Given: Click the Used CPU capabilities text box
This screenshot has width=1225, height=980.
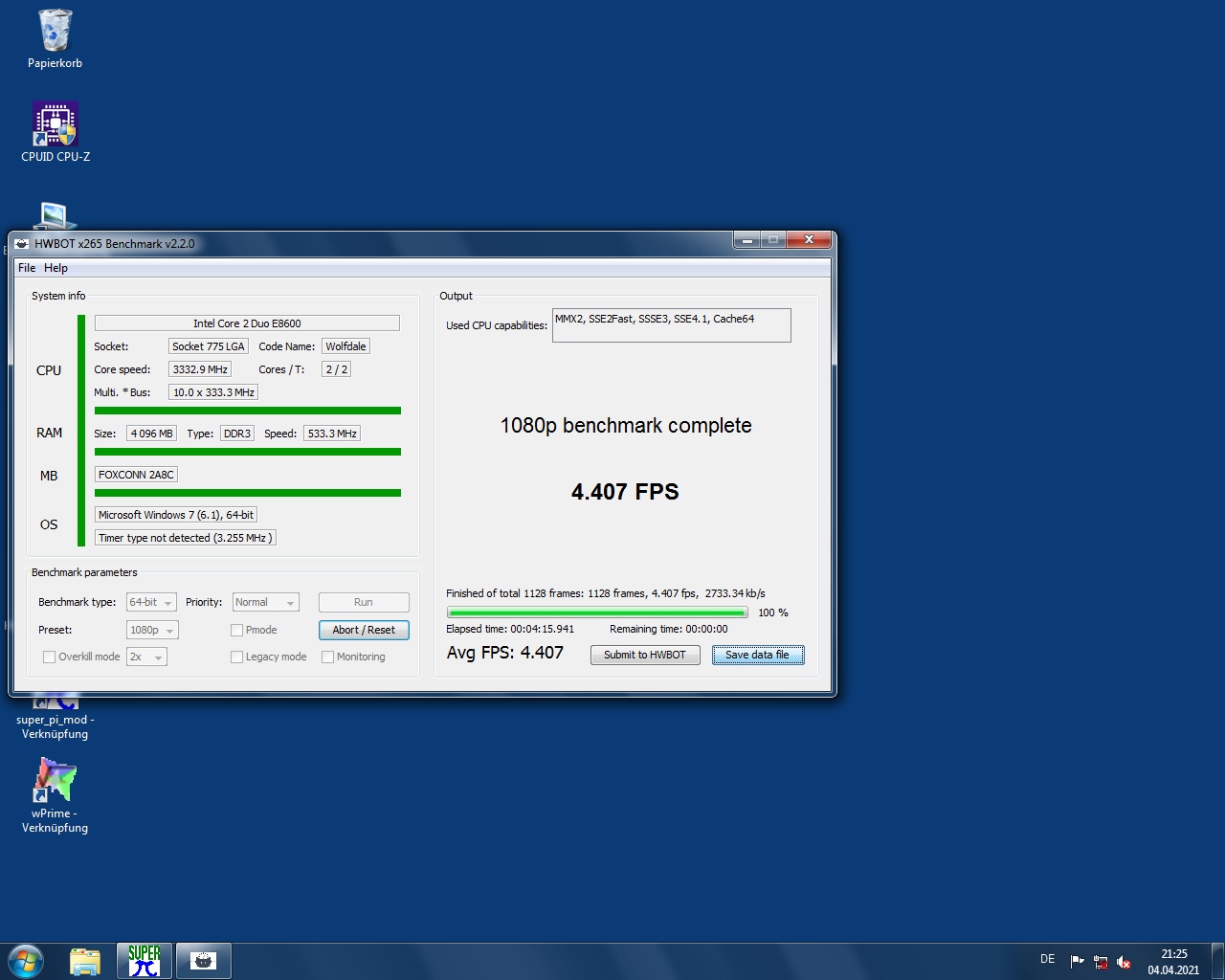Looking at the screenshot, I should [x=672, y=325].
